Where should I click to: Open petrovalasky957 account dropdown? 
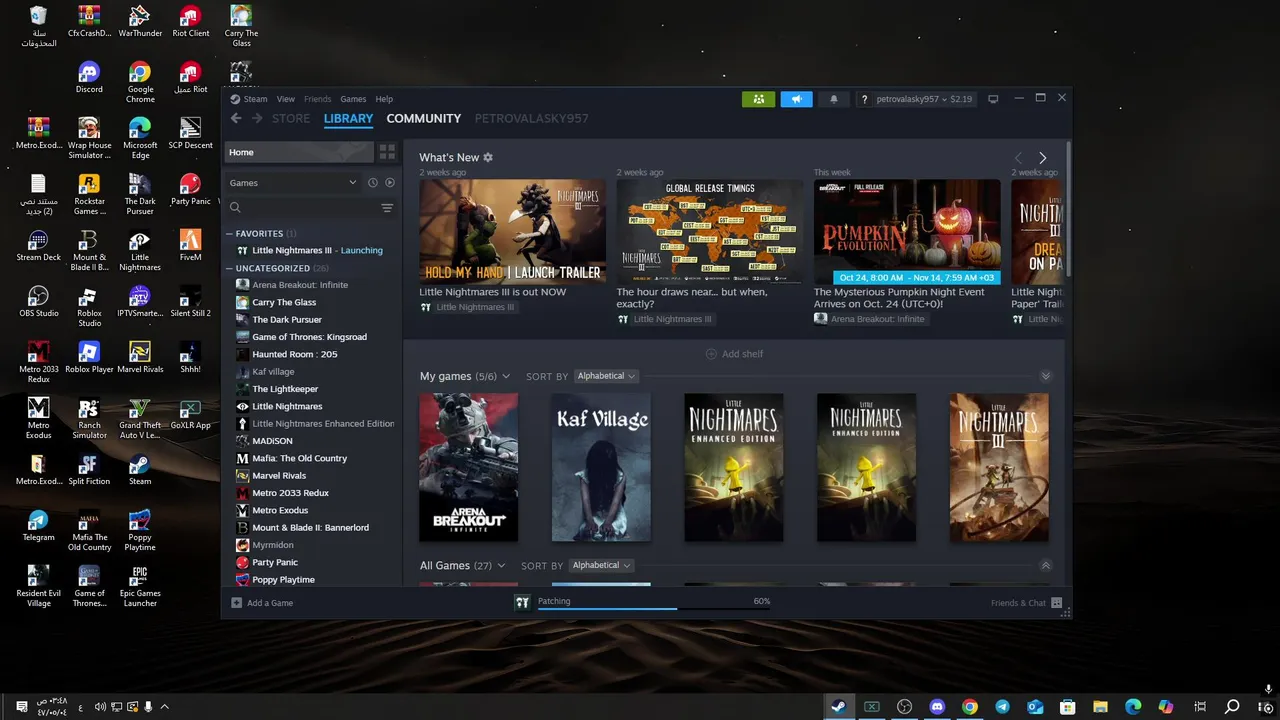924,99
